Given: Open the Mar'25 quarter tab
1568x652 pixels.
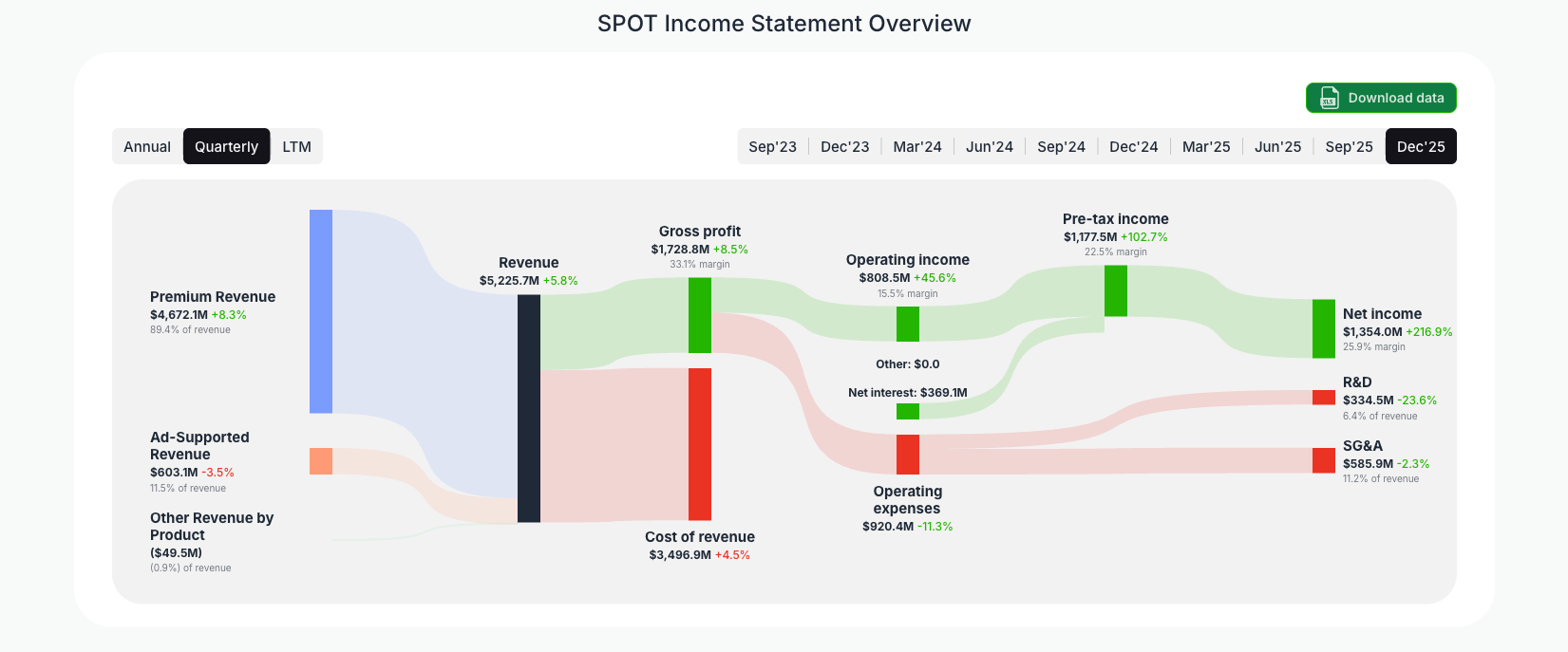Looking at the screenshot, I should (x=1205, y=146).
